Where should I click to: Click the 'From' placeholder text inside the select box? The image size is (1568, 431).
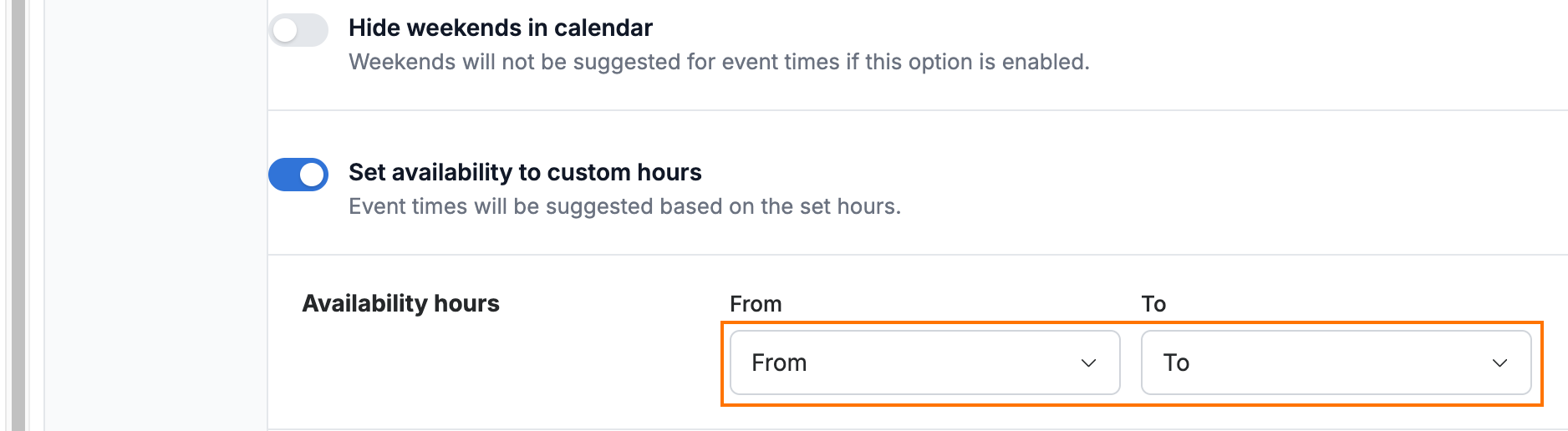tap(779, 363)
